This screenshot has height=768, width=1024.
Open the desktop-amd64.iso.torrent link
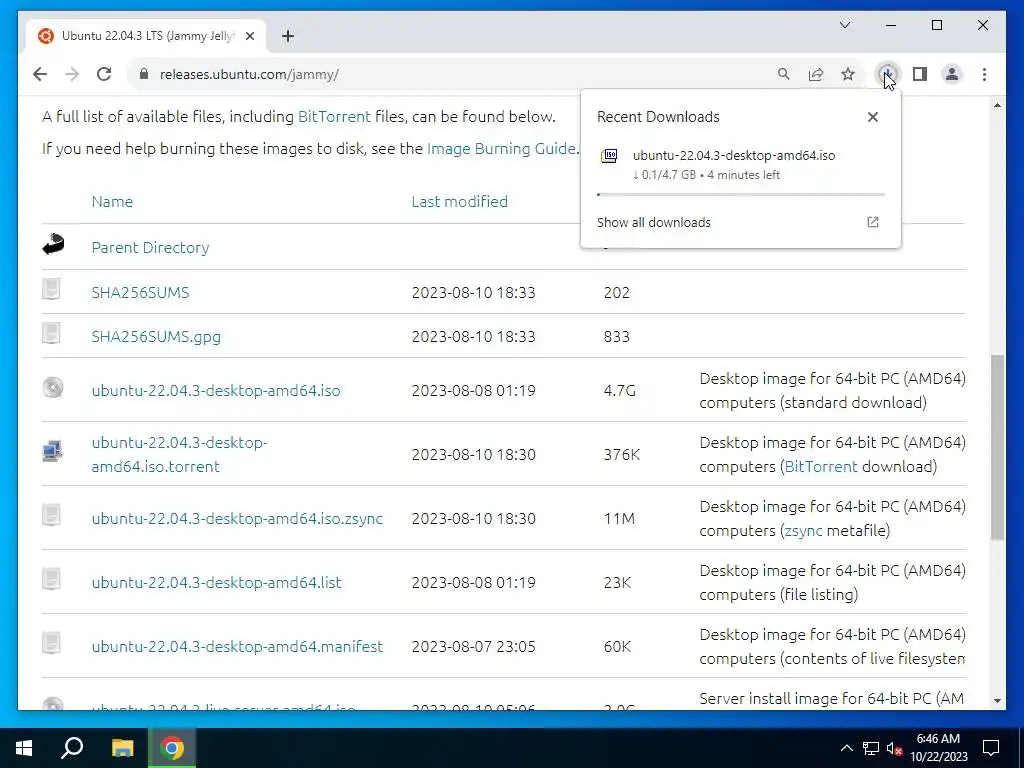click(x=180, y=455)
